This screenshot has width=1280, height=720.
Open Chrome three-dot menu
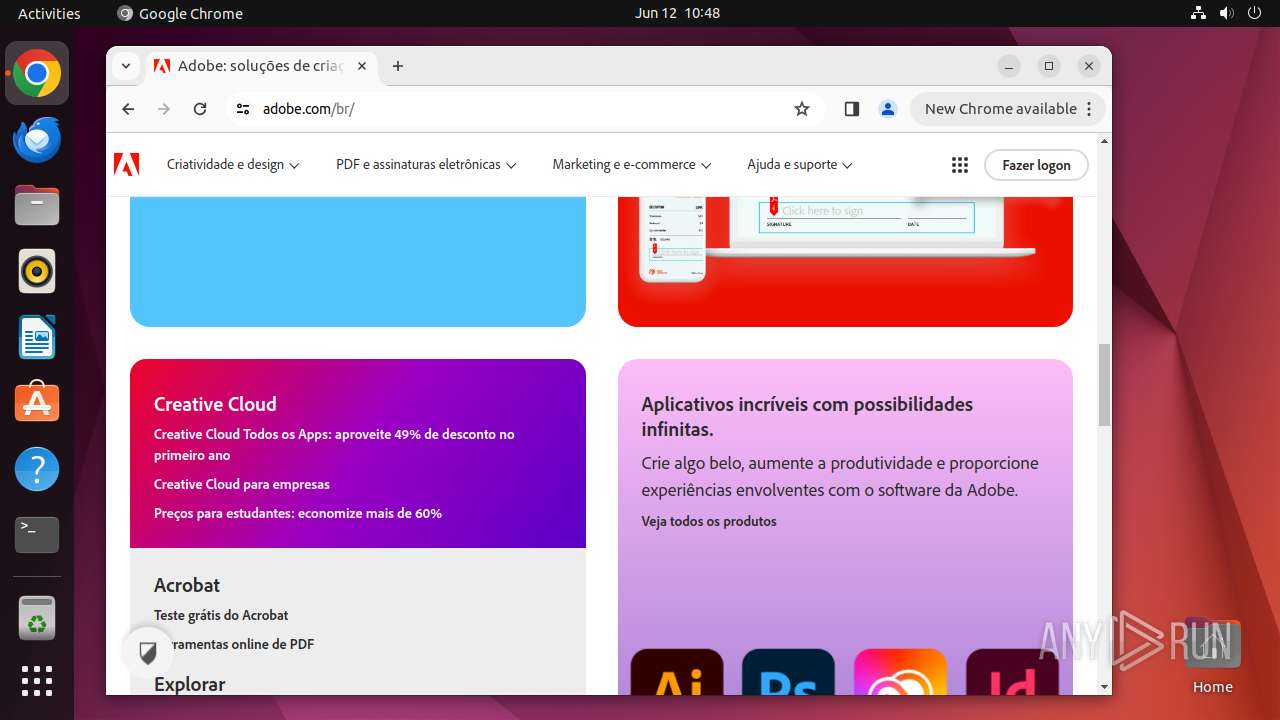point(1090,109)
